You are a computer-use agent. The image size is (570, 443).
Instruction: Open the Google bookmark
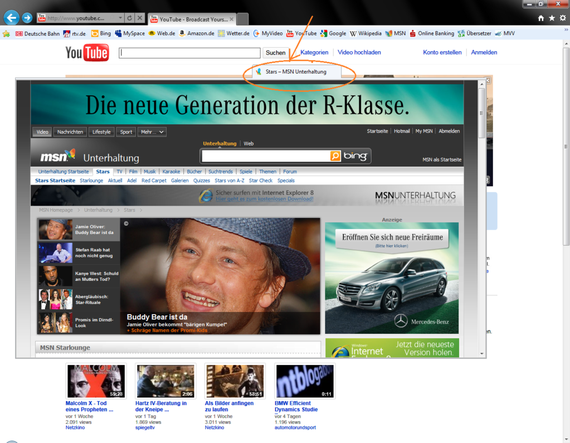coord(333,33)
